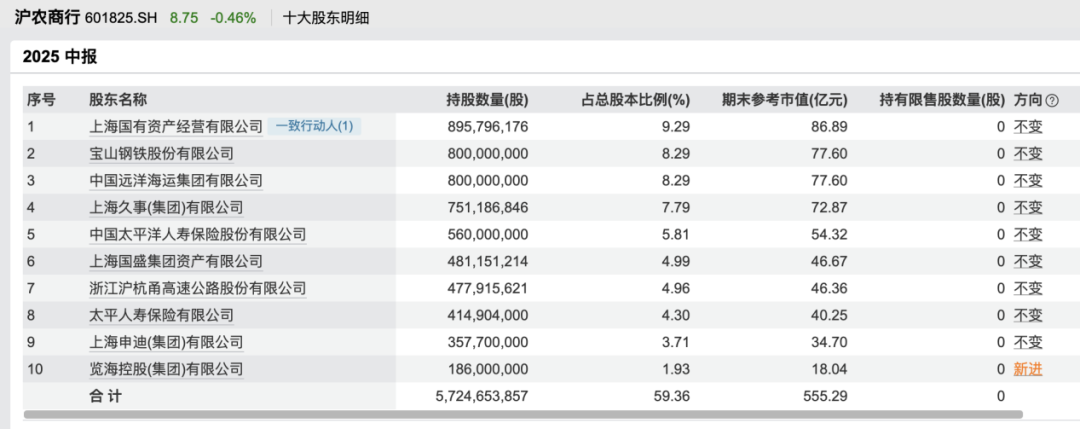Select 上海久事(集团)有限公司 shareholder link
The image size is (1080, 429).
(166, 208)
